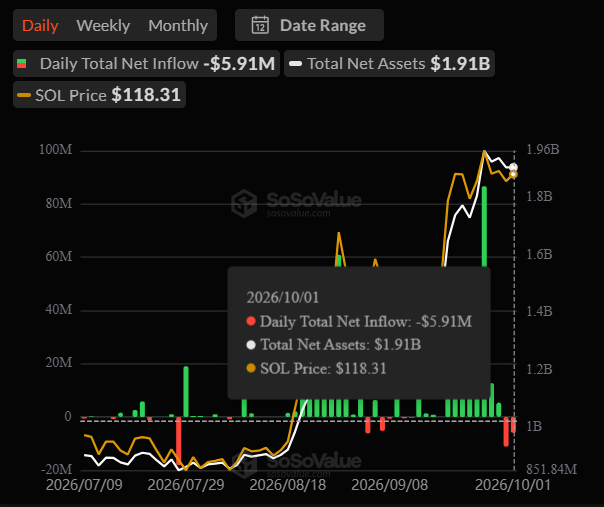Click the 2026/07/09 x-axis date
Image resolution: width=604 pixels, height=507 pixels.
click(84, 485)
